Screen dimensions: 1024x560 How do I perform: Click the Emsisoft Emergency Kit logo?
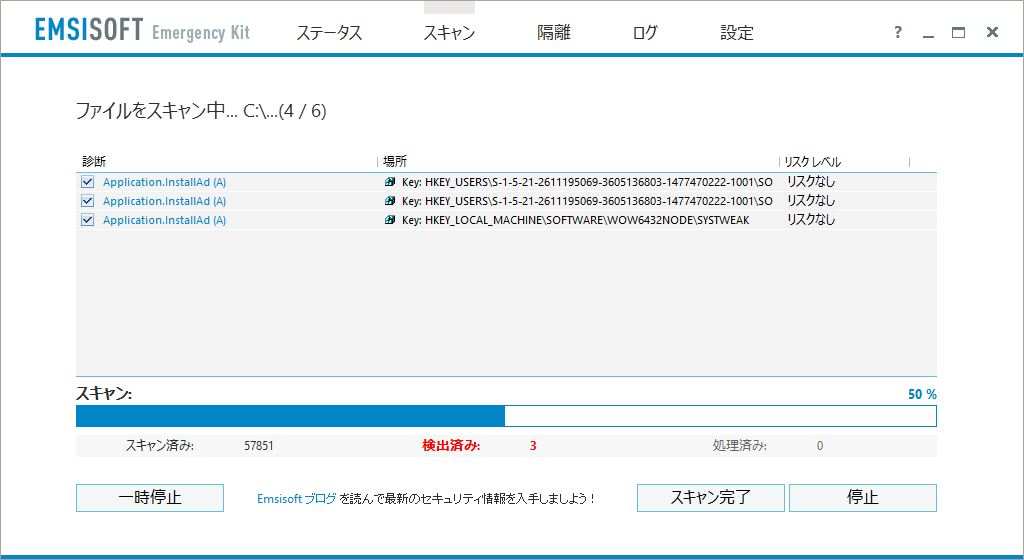point(142,30)
